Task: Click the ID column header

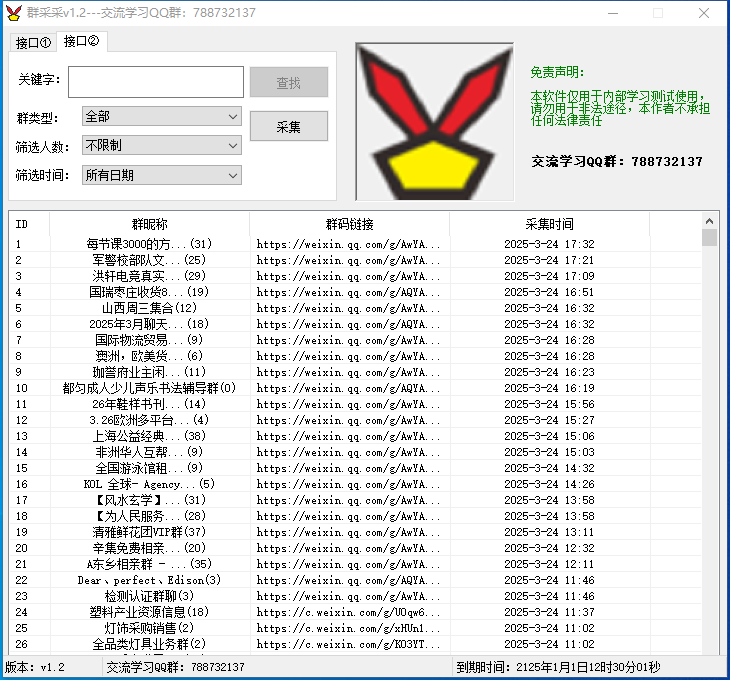Action: (22, 224)
